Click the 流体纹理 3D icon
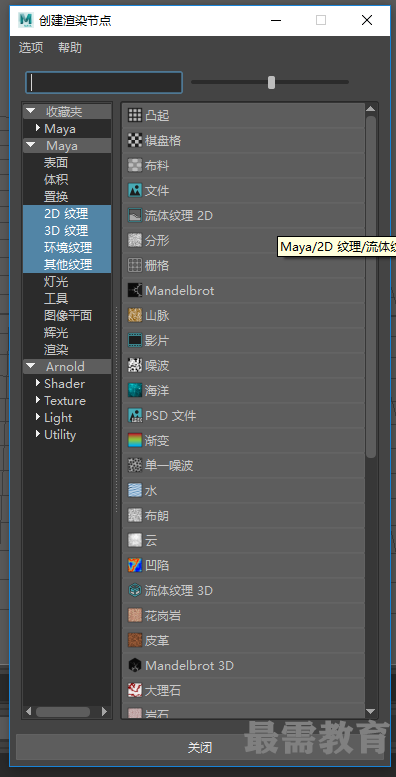 coord(135,590)
